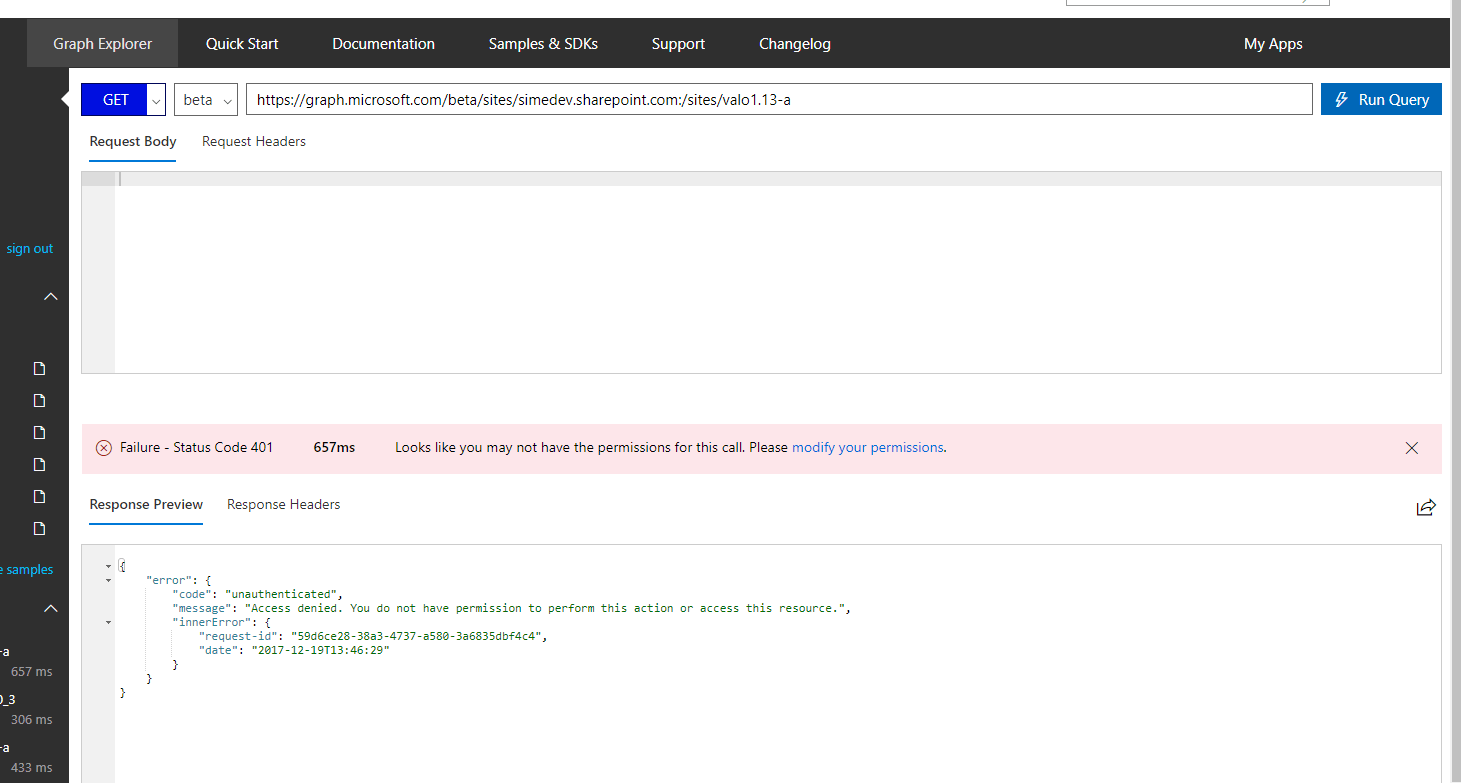
Task: Open the GET method dropdown
Action: (x=156, y=100)
